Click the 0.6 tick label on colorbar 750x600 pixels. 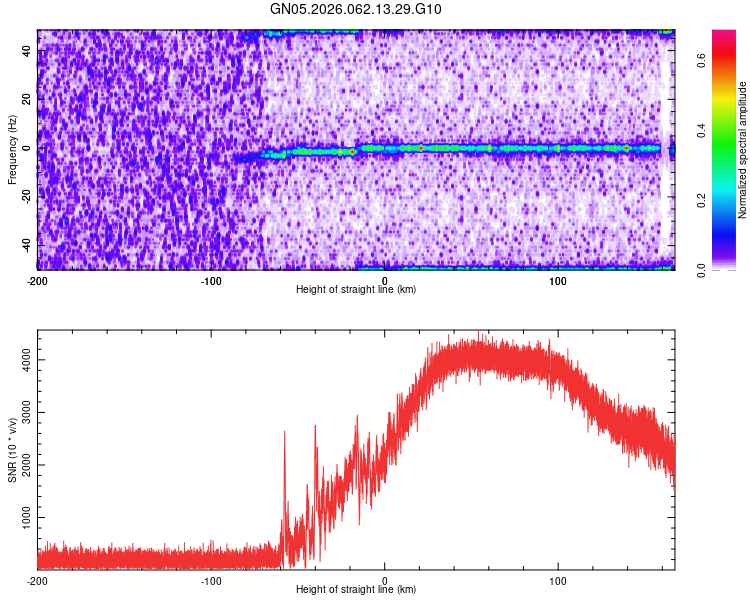(x=702, y=60)
